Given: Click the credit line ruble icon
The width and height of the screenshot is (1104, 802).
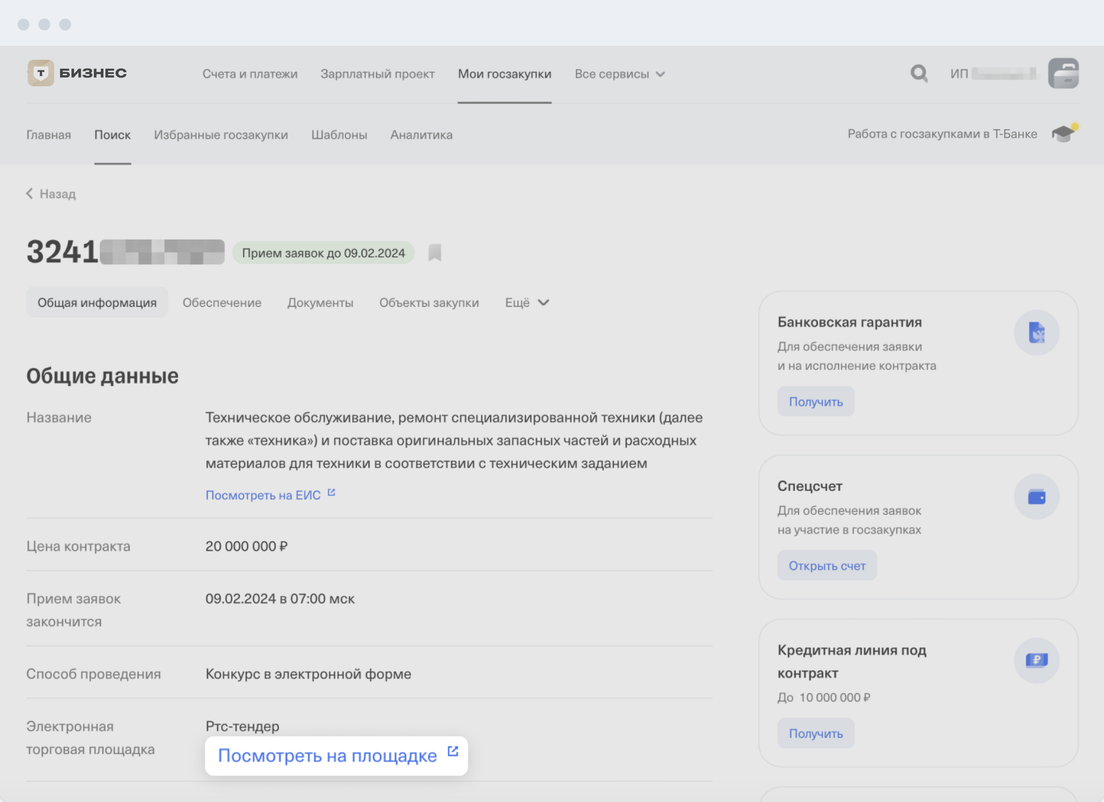Looking at the screenshot, I should pos(1036,660).
